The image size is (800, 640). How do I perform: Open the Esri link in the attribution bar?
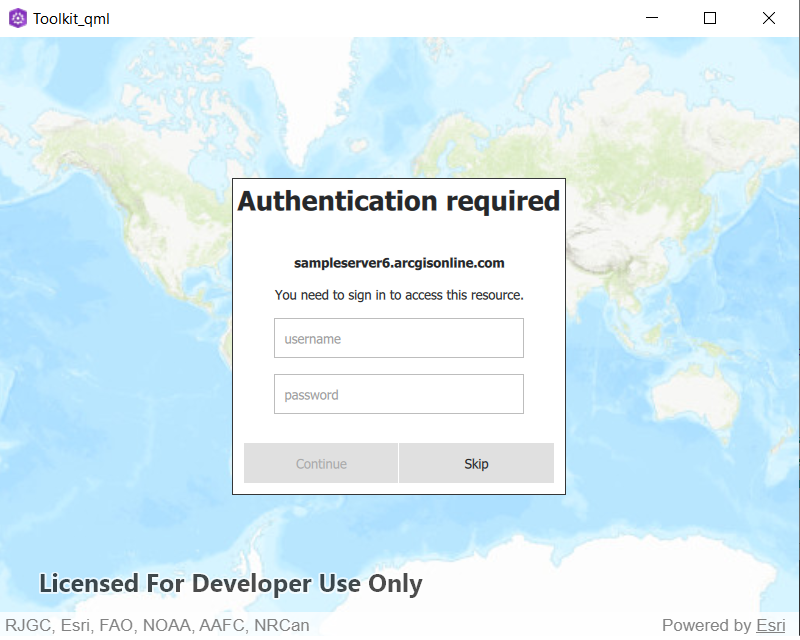click(771, 625)
